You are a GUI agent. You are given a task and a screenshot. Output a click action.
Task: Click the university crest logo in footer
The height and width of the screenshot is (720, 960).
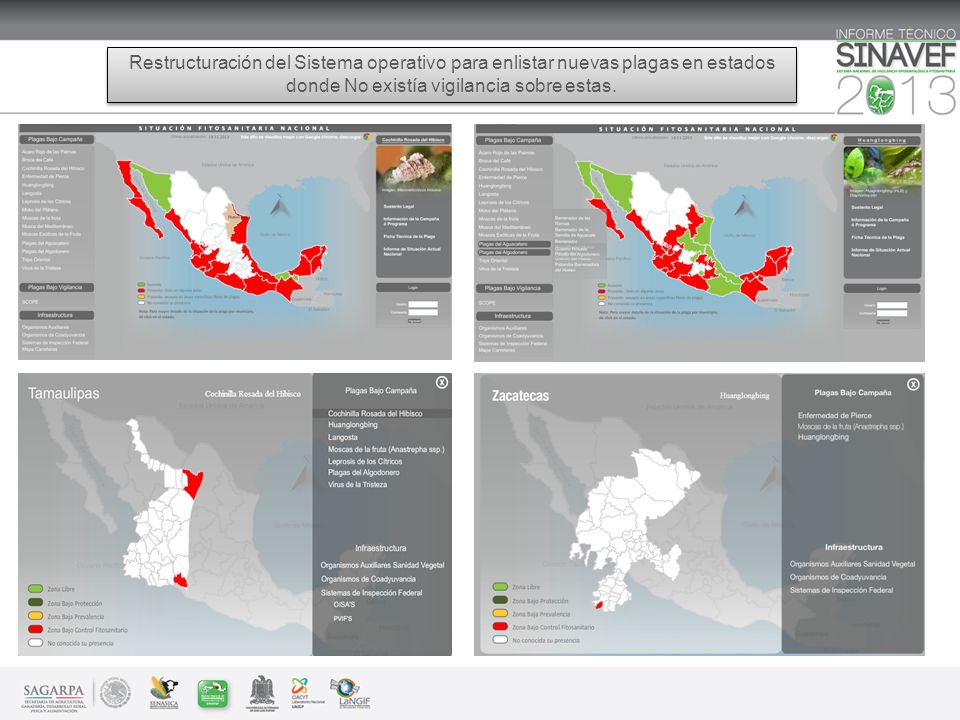(x=262, y=694)
